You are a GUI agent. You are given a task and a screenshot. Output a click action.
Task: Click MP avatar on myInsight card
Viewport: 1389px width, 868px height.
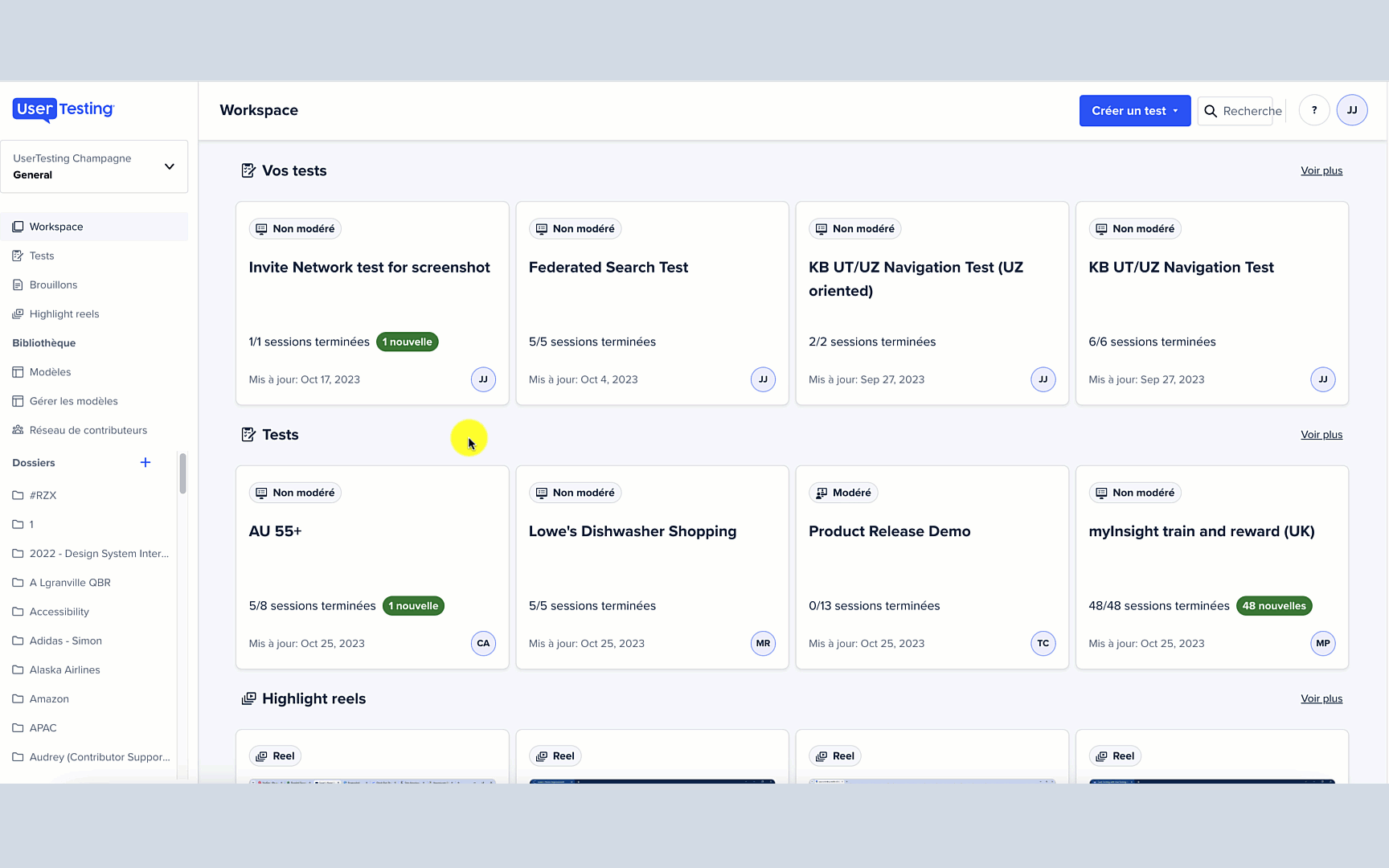click(1323, 643)
